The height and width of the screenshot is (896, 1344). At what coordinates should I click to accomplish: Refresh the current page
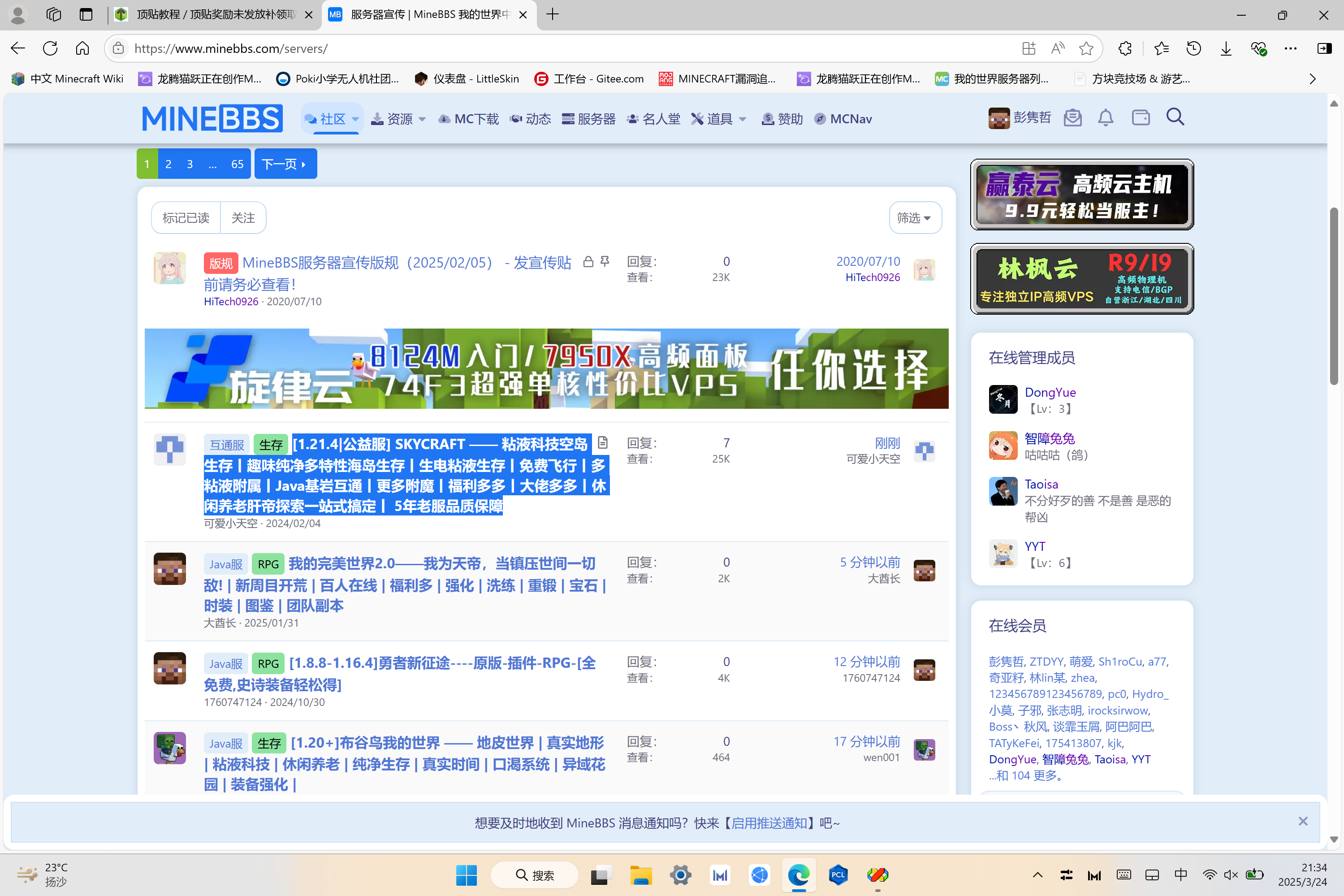[x=50, y=48]
